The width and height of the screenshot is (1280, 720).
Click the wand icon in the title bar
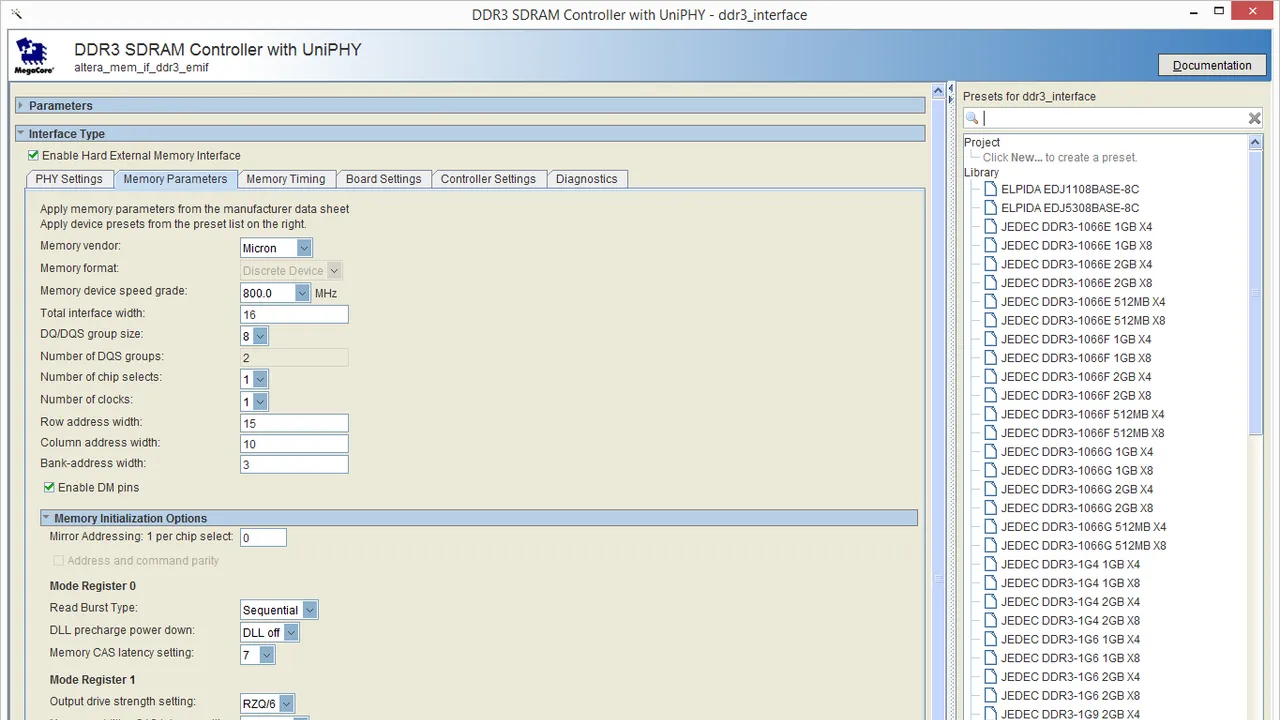click(15, 14)
